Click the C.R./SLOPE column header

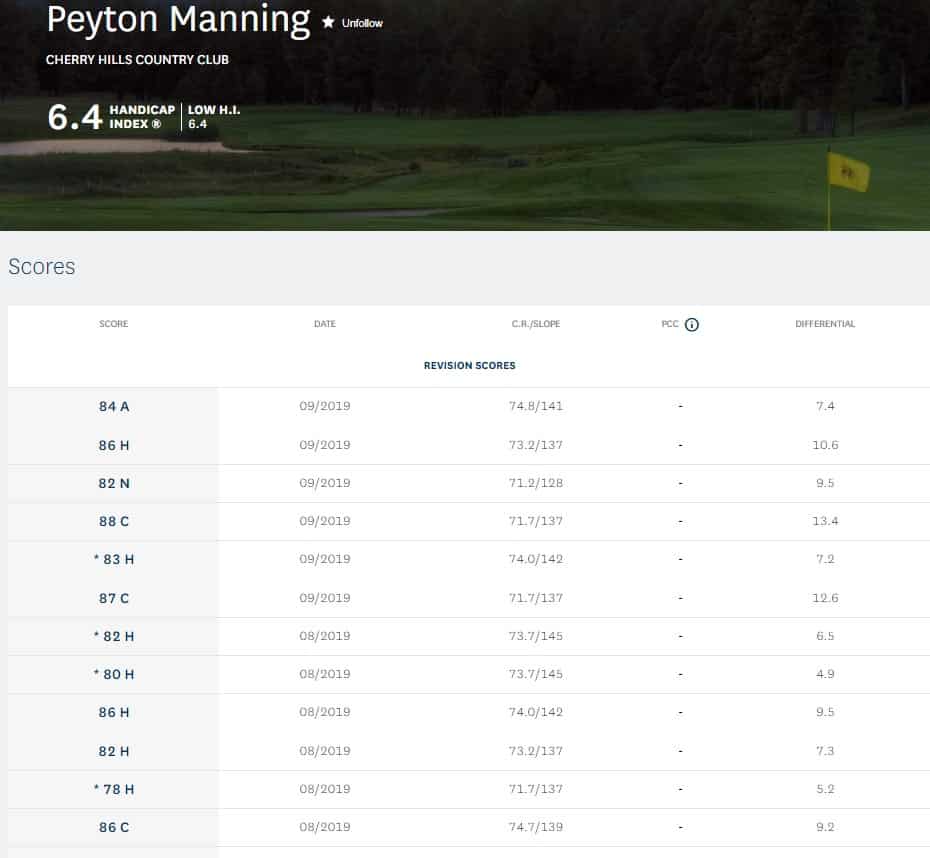[x=536, y=324]
